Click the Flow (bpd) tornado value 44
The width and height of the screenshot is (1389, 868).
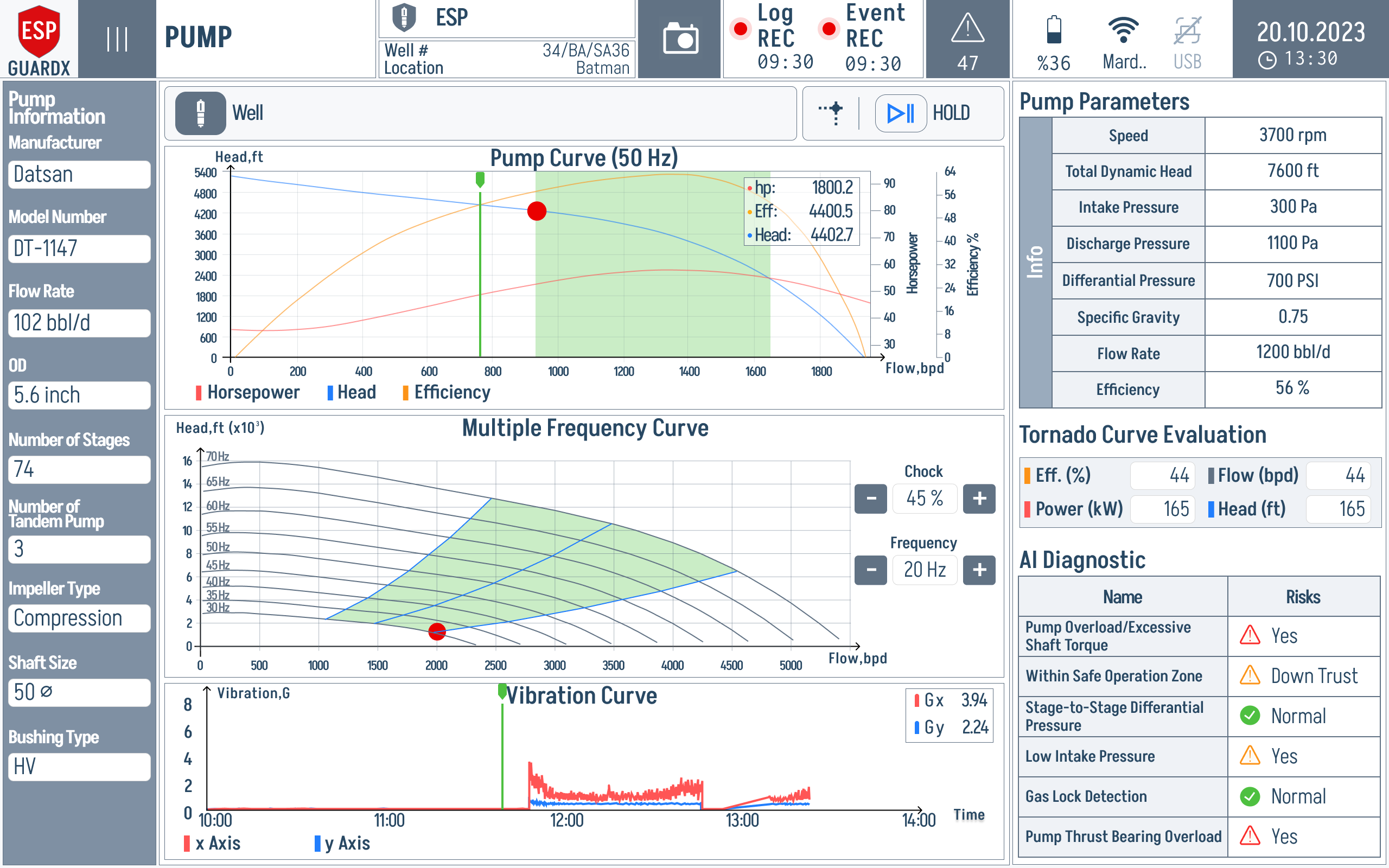[1338, 475]
